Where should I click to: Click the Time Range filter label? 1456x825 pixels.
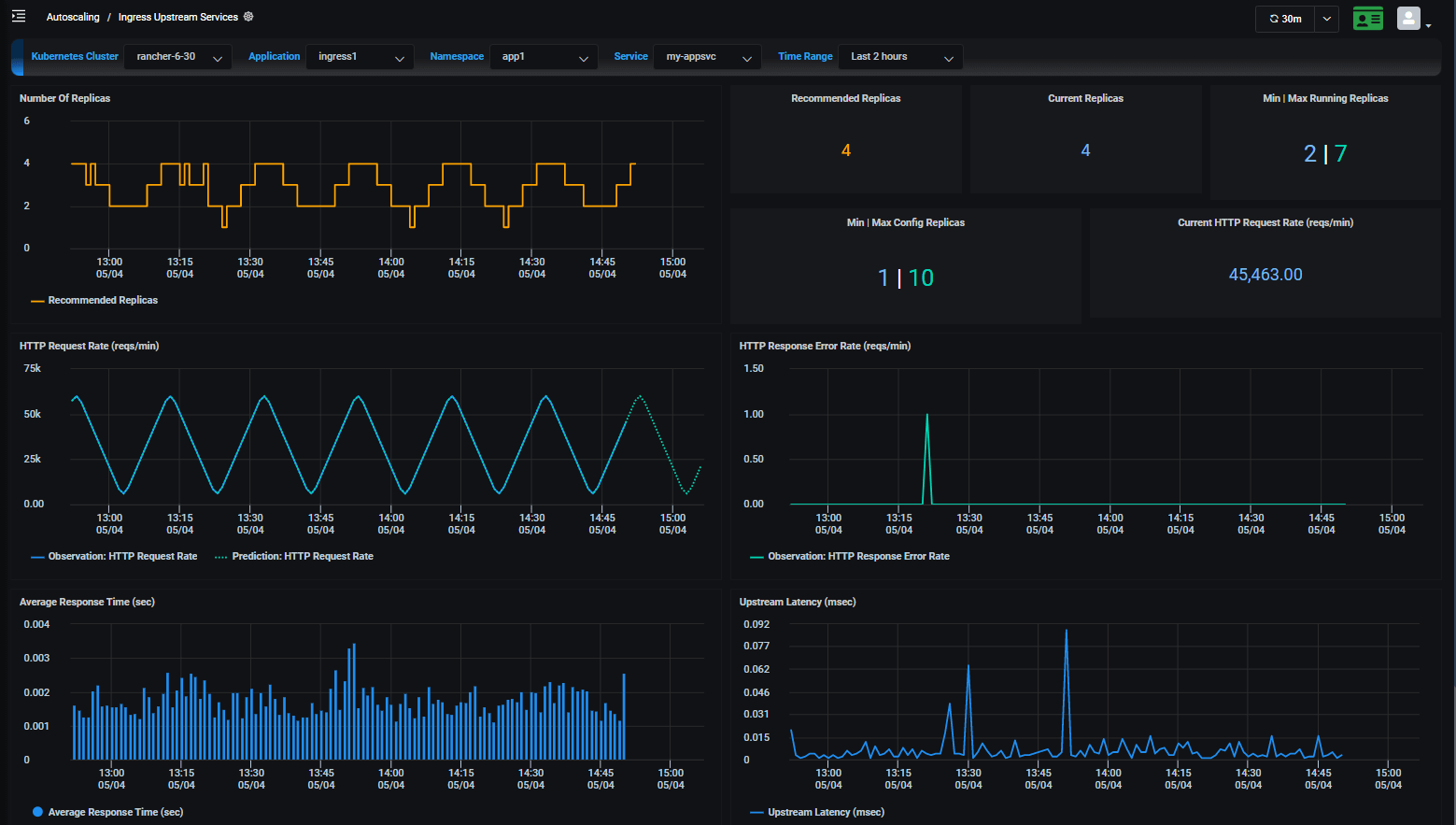(x=805, y=56)
